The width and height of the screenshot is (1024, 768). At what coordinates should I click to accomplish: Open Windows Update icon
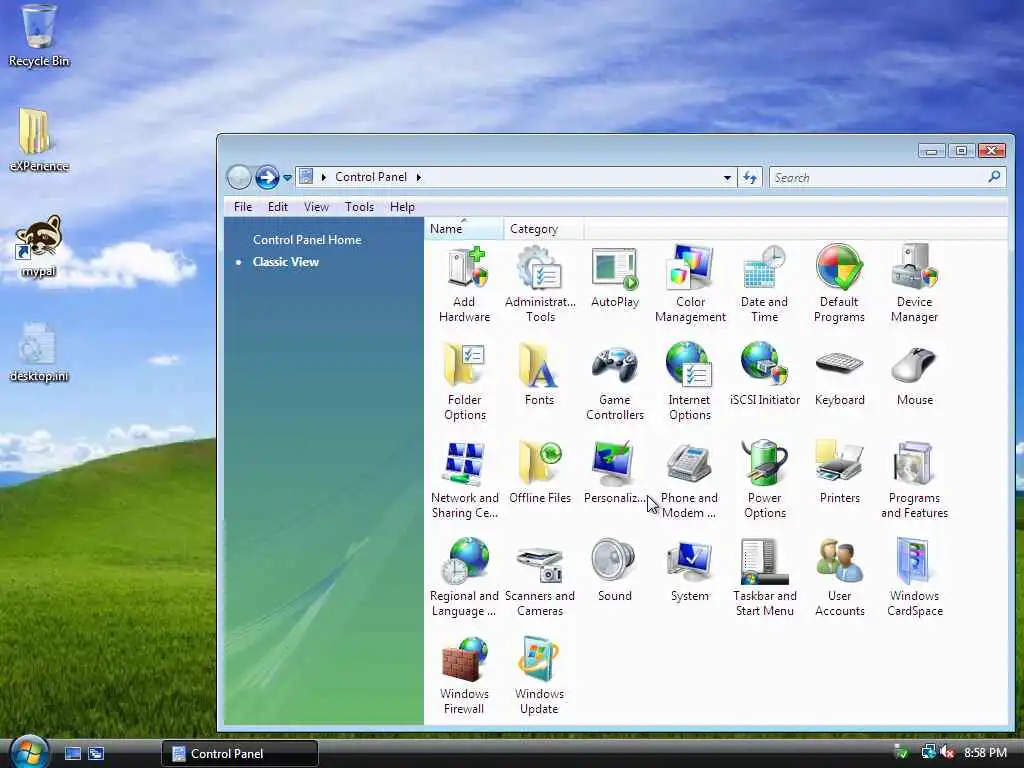click(539, 675)
